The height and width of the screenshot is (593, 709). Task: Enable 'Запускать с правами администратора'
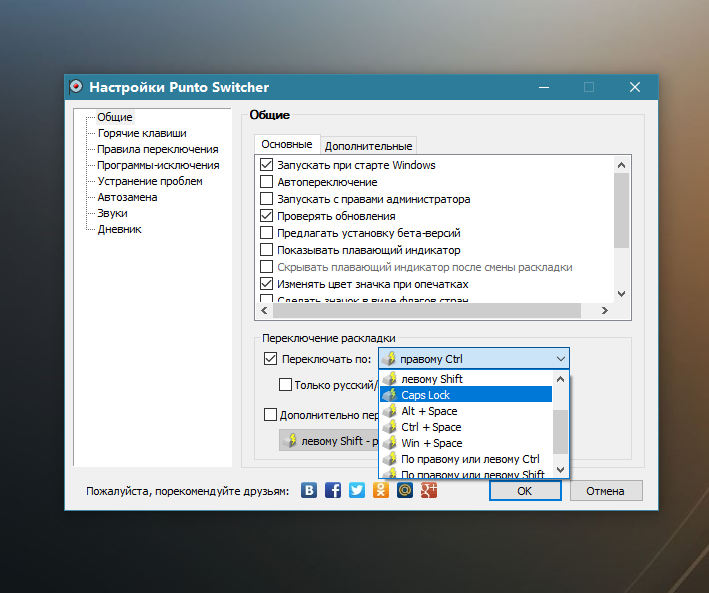click(266, 199)
